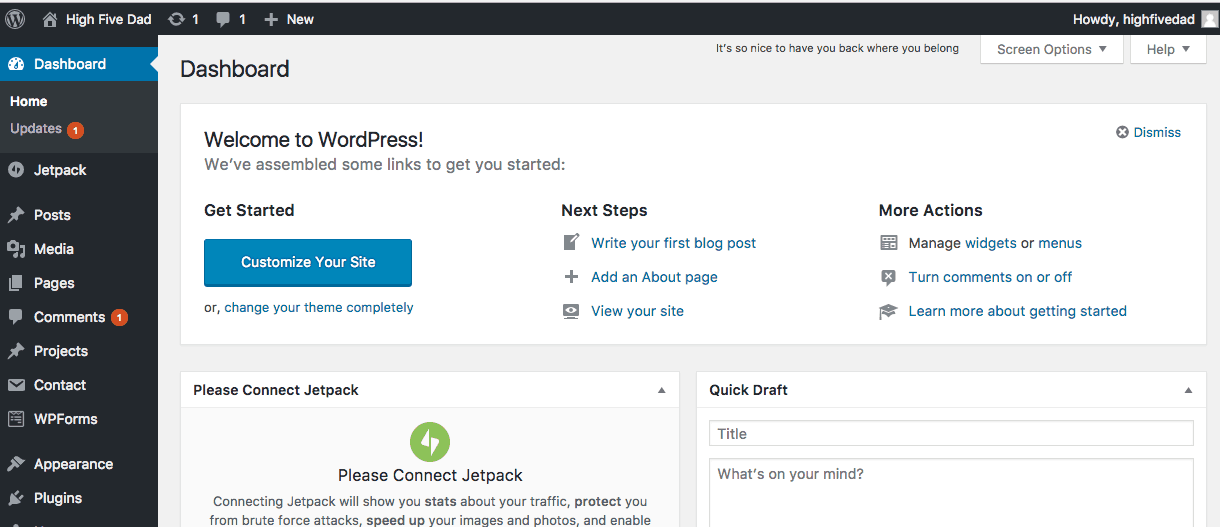The width and height of the screenshot is (1220, 527).
Task: Click the WordPress logo icon
Action: point(15,19)
